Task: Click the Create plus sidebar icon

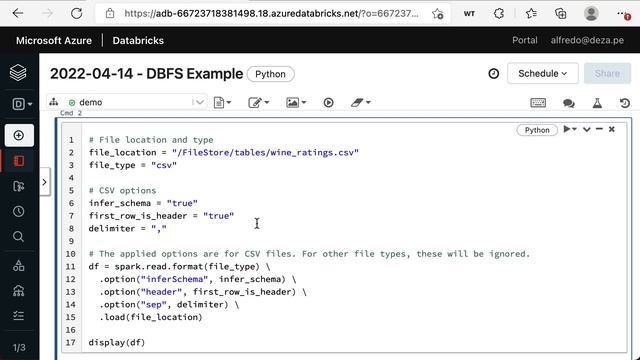Action: point(19,136)
